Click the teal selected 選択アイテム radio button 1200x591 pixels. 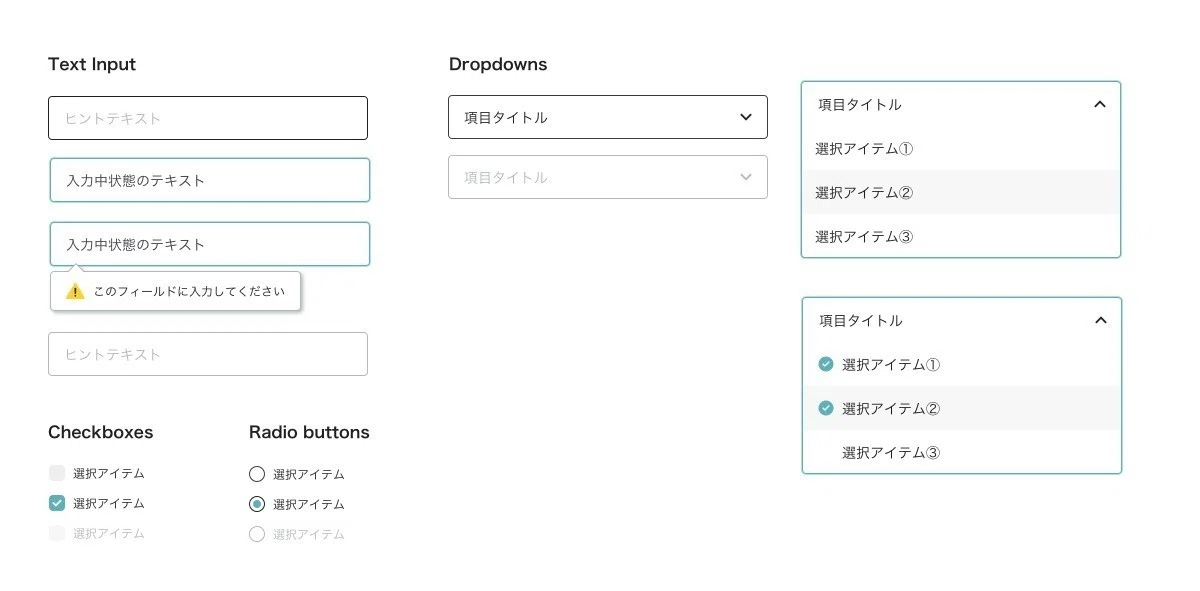257,504
